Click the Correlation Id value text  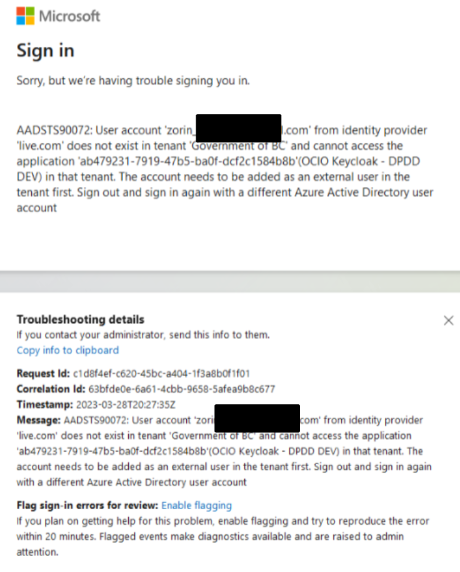[x=182, y=389]
